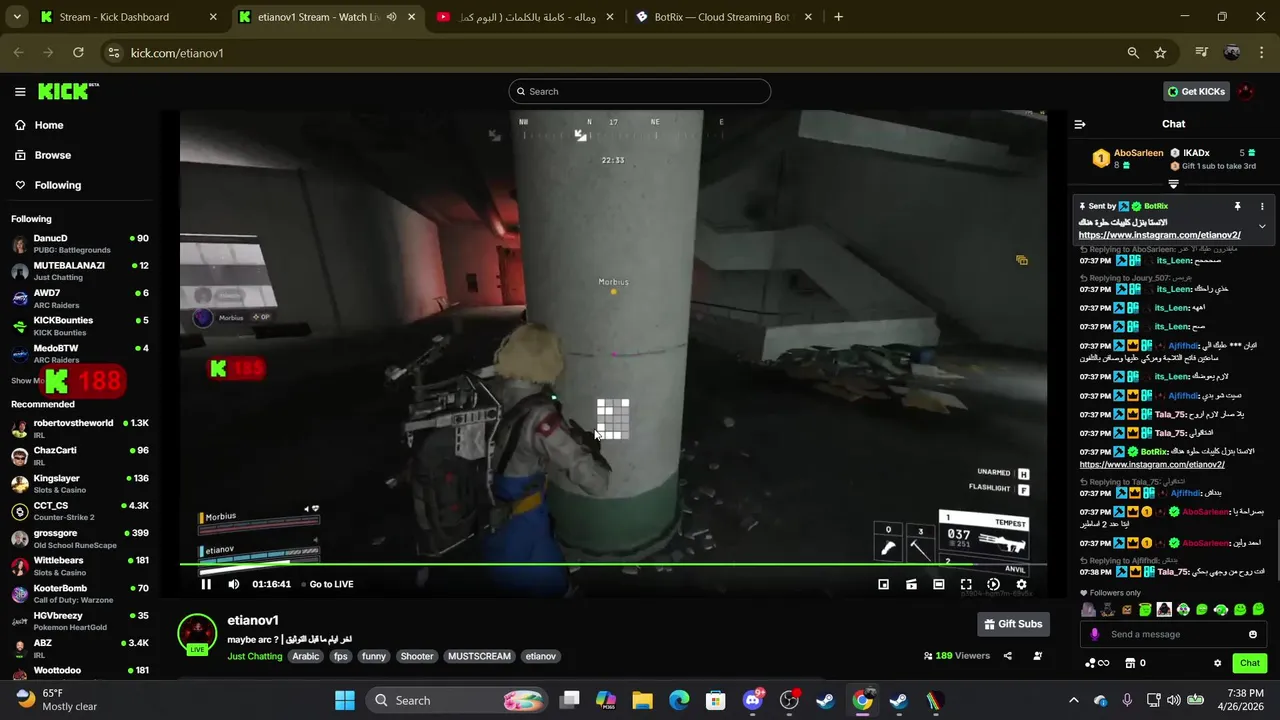Open the playback speed control

click(993, 584)
